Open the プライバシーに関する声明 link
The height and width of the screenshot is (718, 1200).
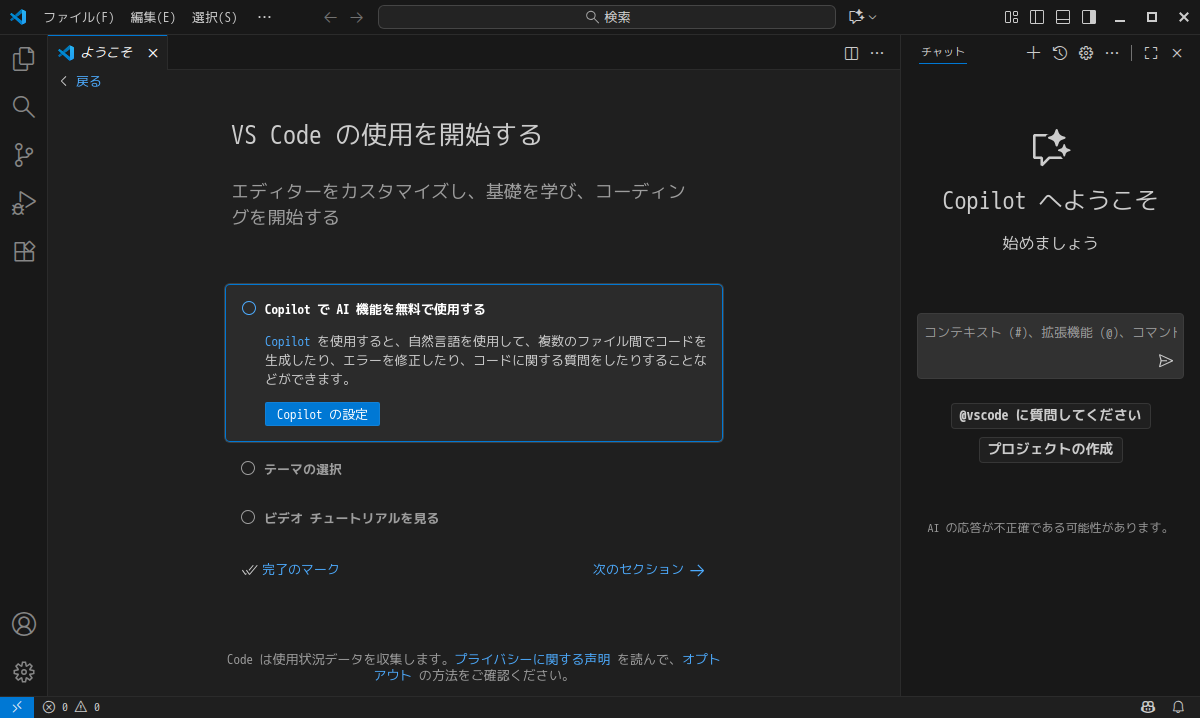pyautogui.click(x=532, y=659)
